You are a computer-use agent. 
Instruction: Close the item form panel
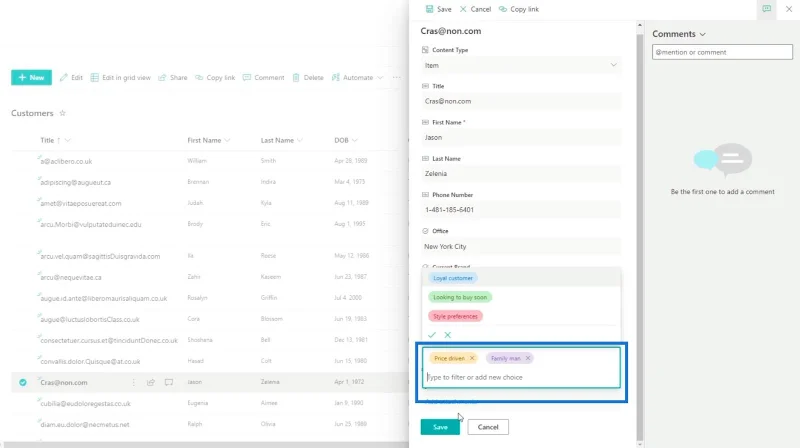tap(789, 9)
